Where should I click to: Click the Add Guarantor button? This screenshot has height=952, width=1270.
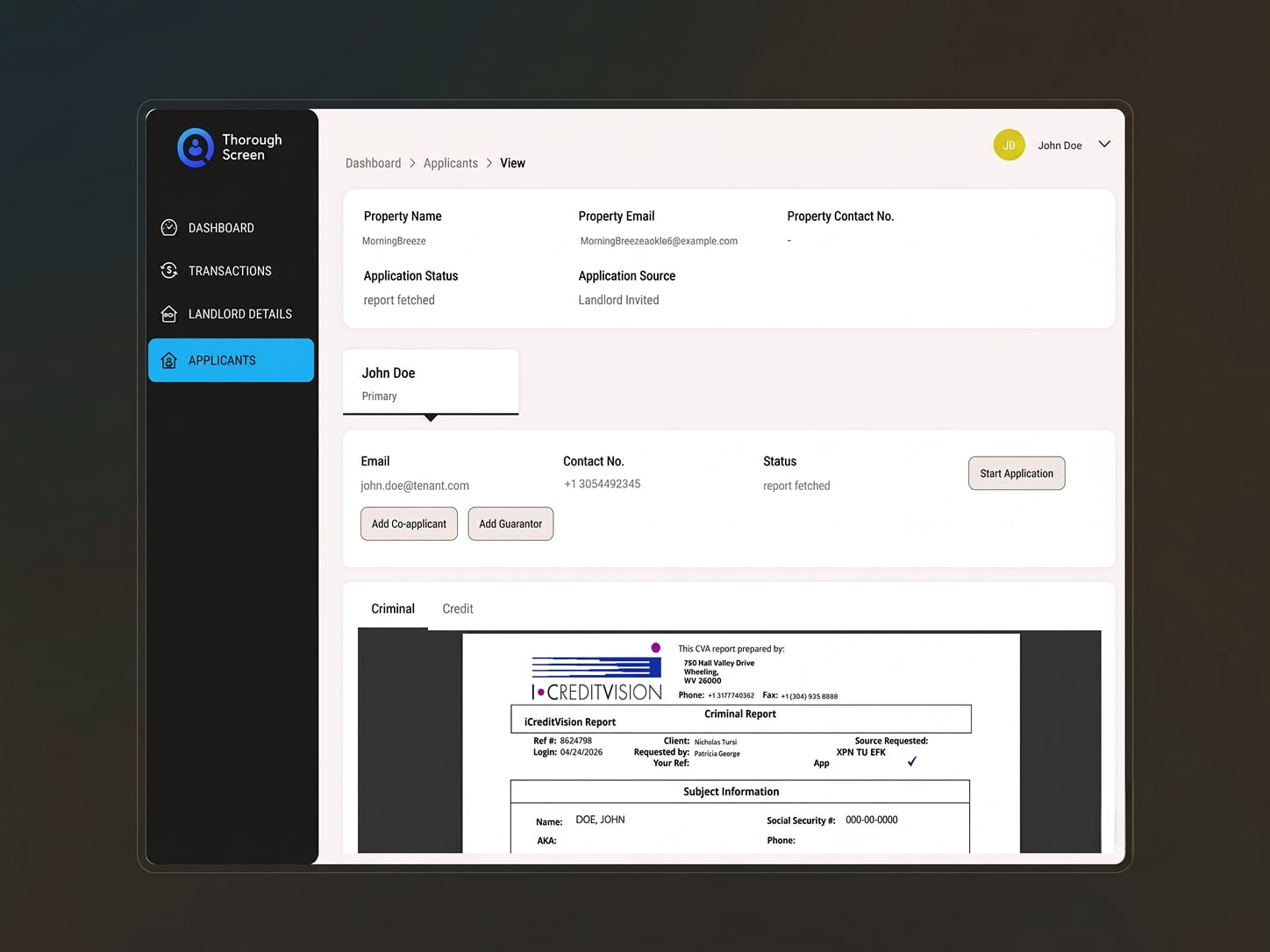pyautogui.click(x=510, y=524)
